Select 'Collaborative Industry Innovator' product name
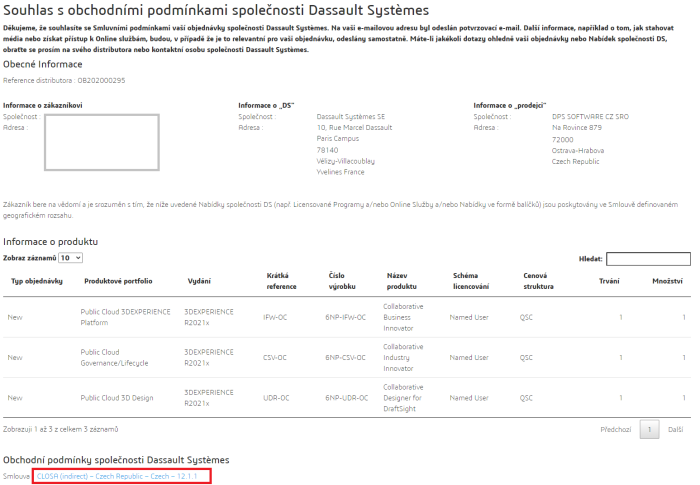The height and width of the screenshot is (485, 700). [403, 357]
